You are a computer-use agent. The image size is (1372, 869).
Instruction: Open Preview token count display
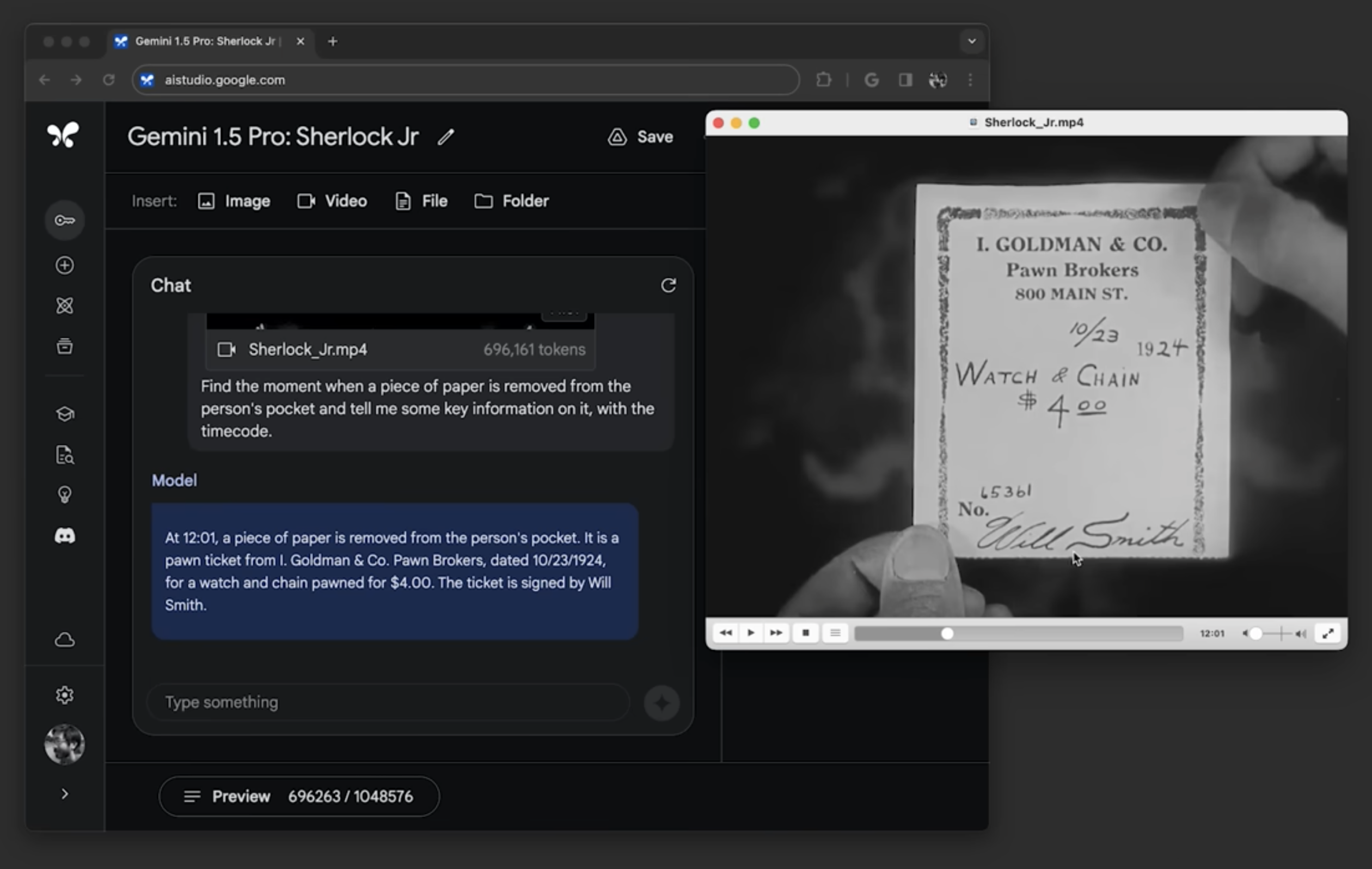click(299, 795)
